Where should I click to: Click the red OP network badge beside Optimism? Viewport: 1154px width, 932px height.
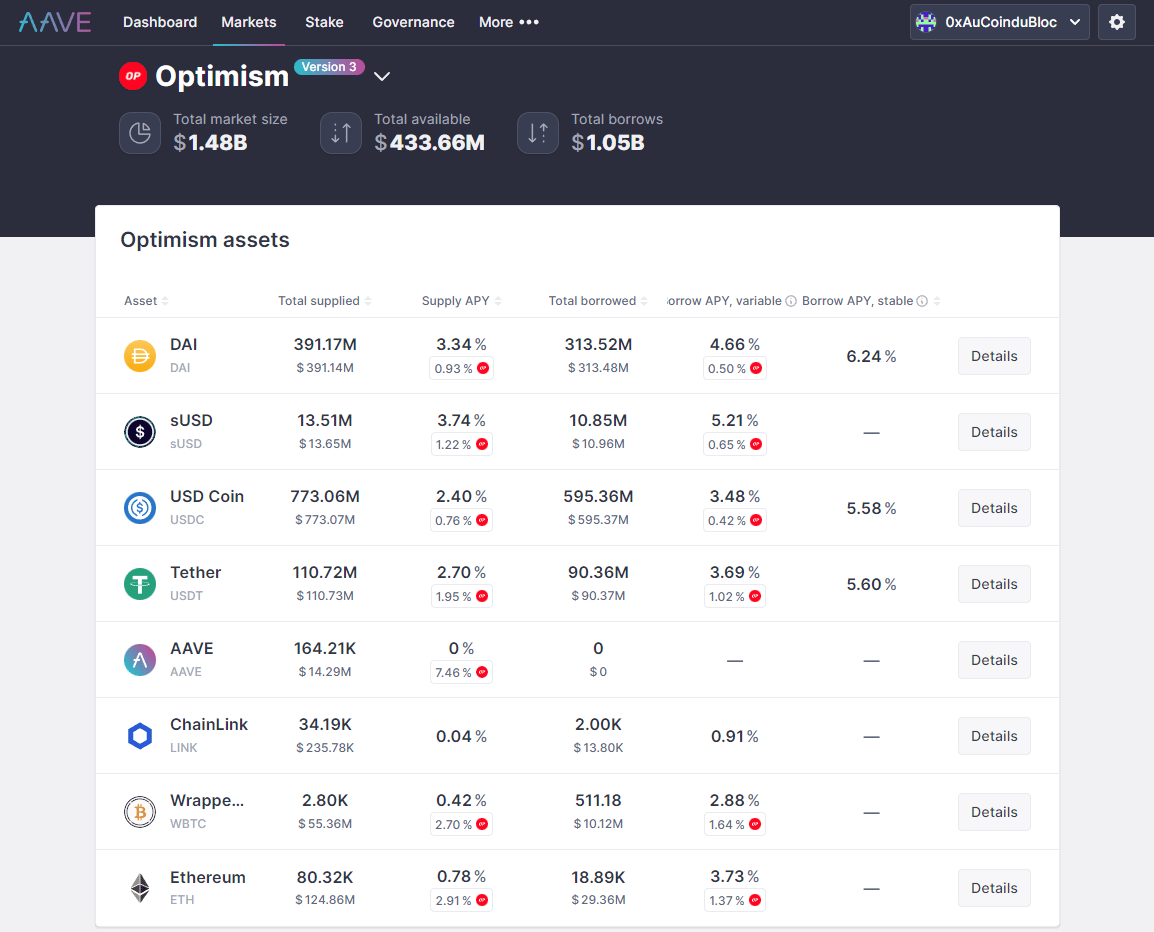click(133, 75)
